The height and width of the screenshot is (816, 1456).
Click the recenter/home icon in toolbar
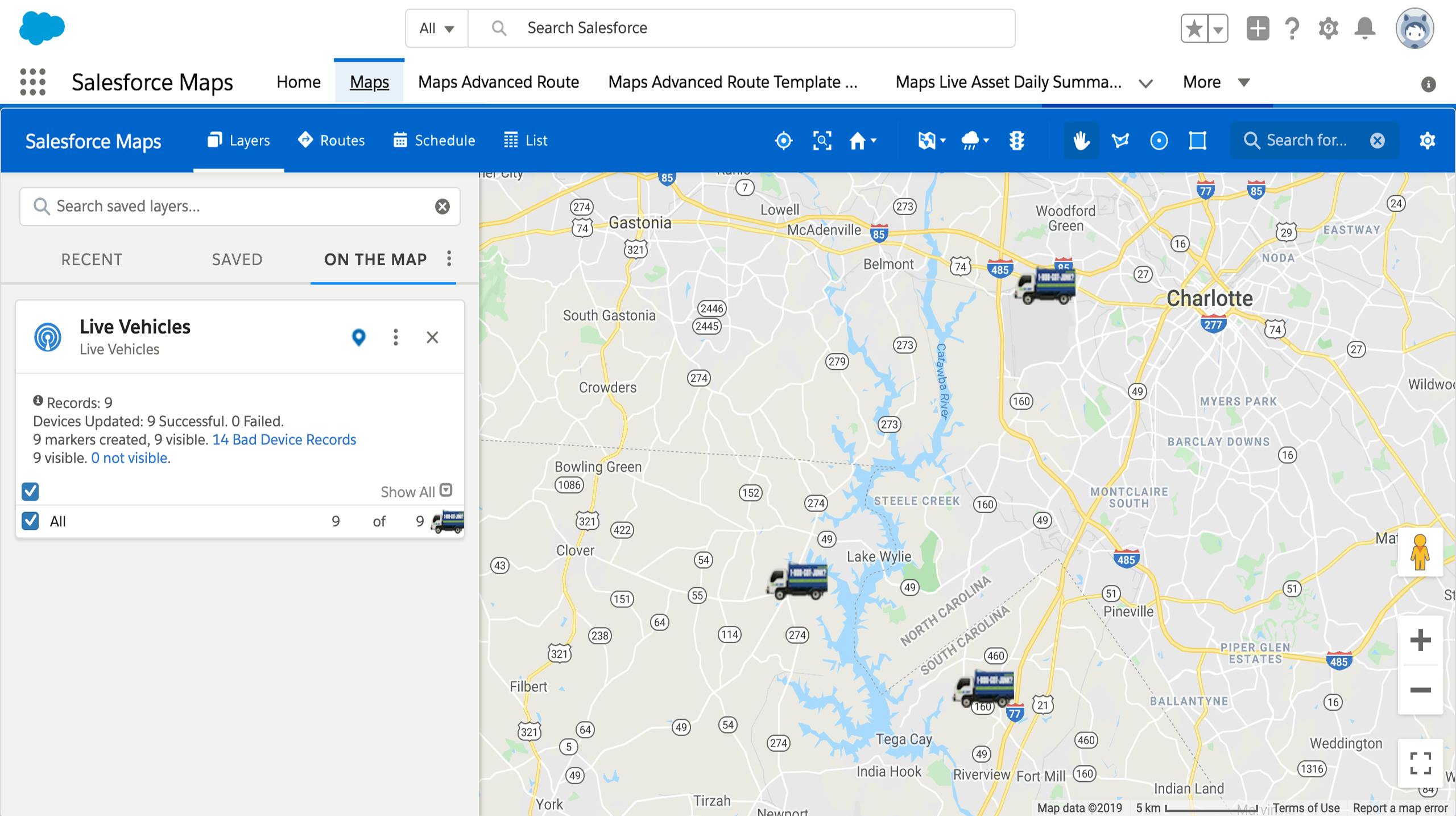(x=857, y=140)
